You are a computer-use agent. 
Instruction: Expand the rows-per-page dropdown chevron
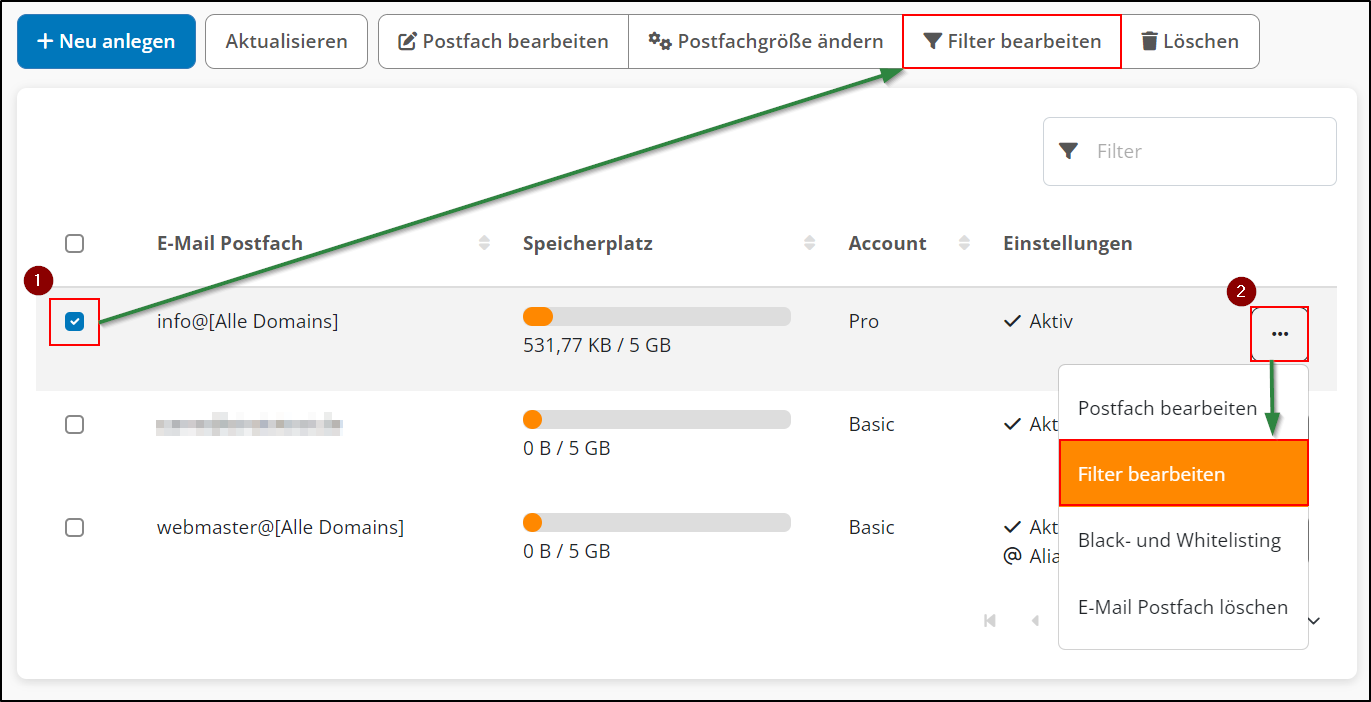pos(1315,621)
